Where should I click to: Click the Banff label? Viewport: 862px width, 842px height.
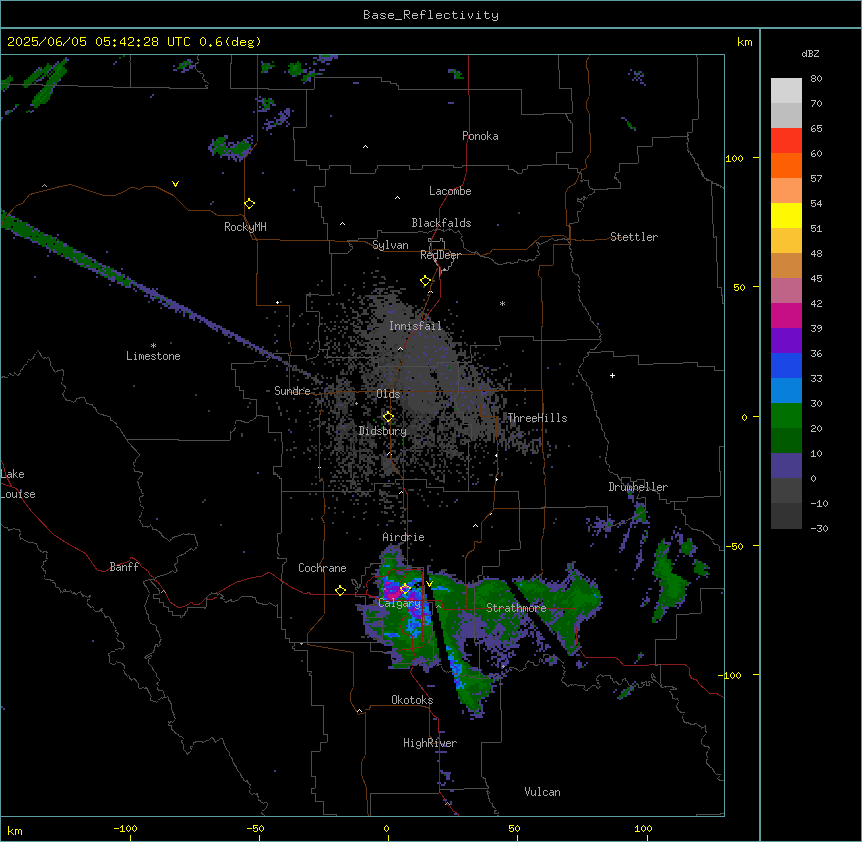[x=124, y=567]
